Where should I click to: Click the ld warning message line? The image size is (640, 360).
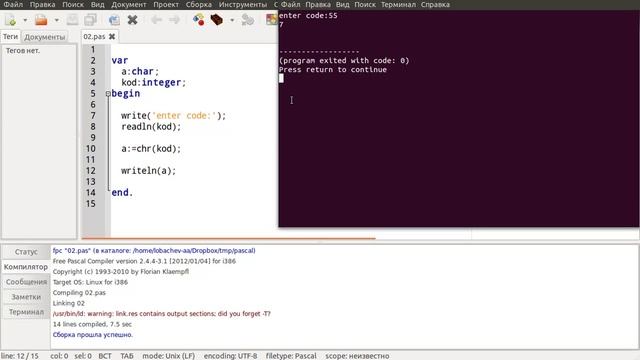[x=162, y=314]
